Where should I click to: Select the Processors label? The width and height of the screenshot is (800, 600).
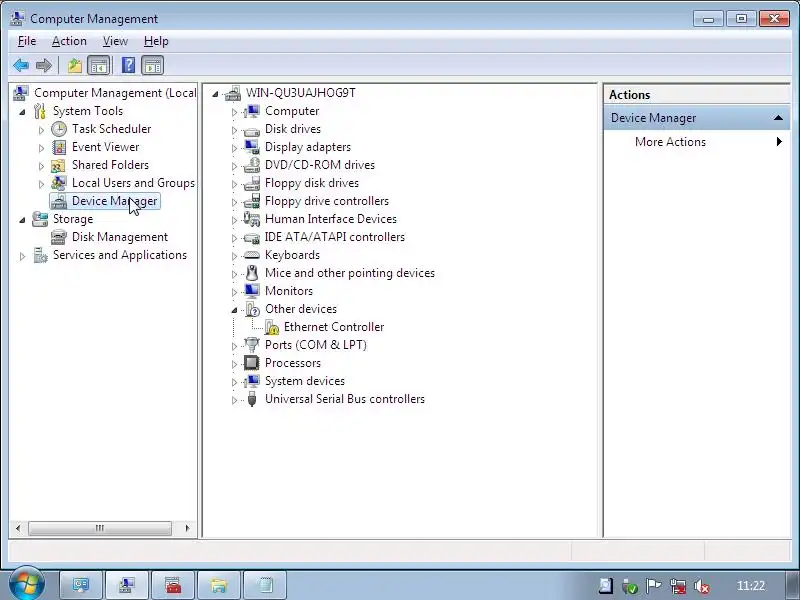pyautogui.click(x=293, y=363)
